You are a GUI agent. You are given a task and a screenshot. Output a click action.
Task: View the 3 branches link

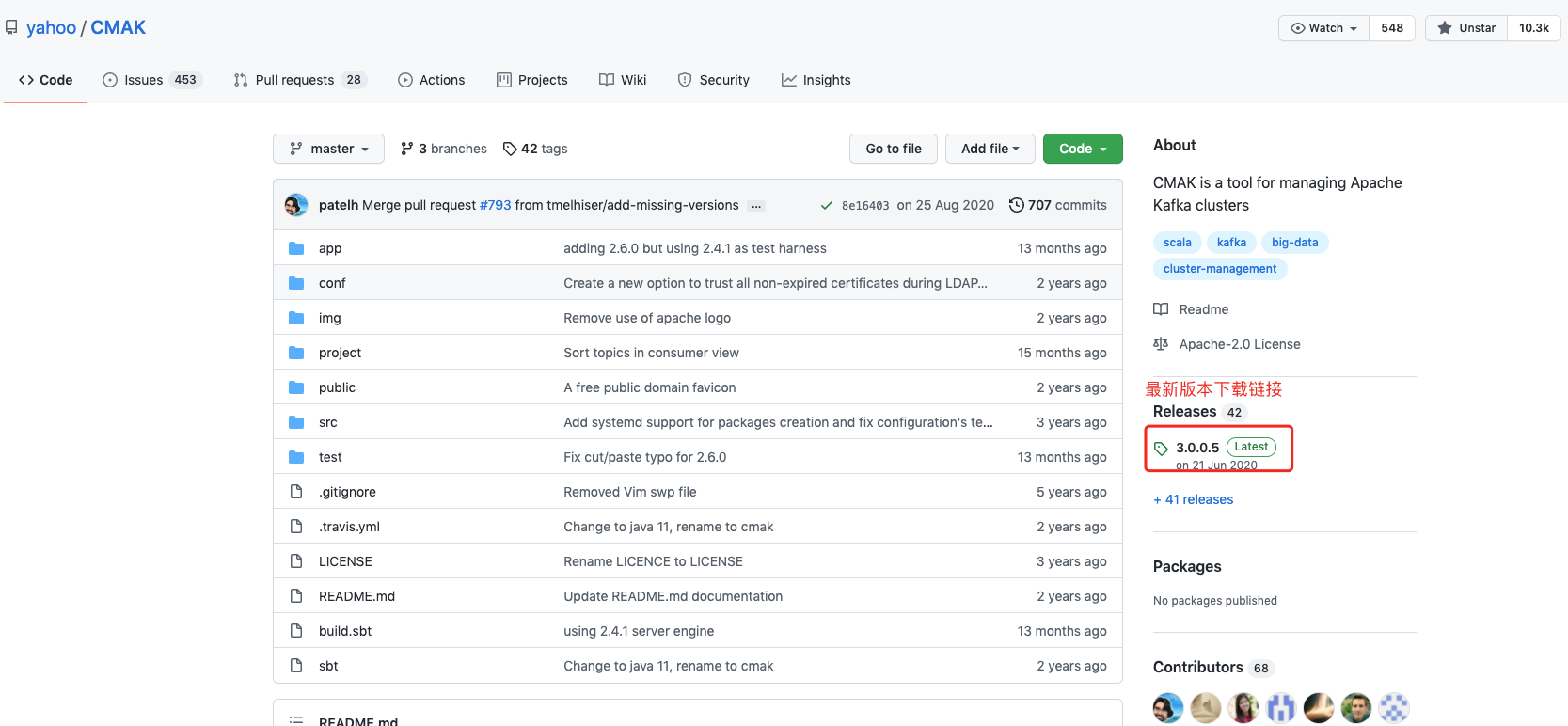pyautogui.click(x=444, y=149)
